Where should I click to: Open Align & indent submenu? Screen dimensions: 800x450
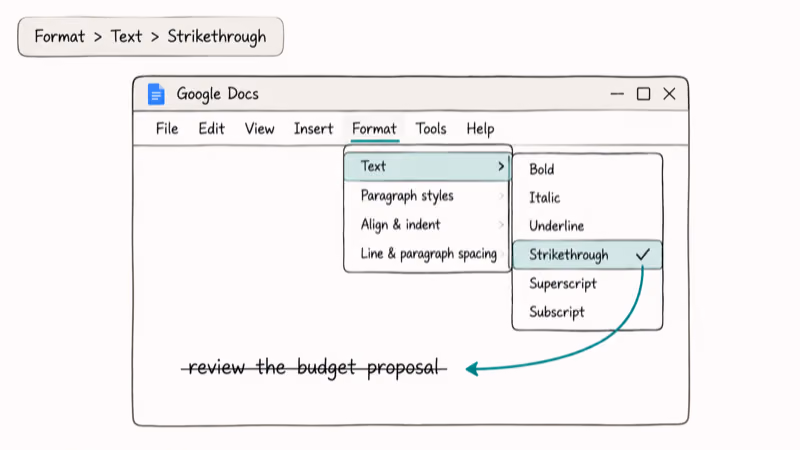(428, 224)
